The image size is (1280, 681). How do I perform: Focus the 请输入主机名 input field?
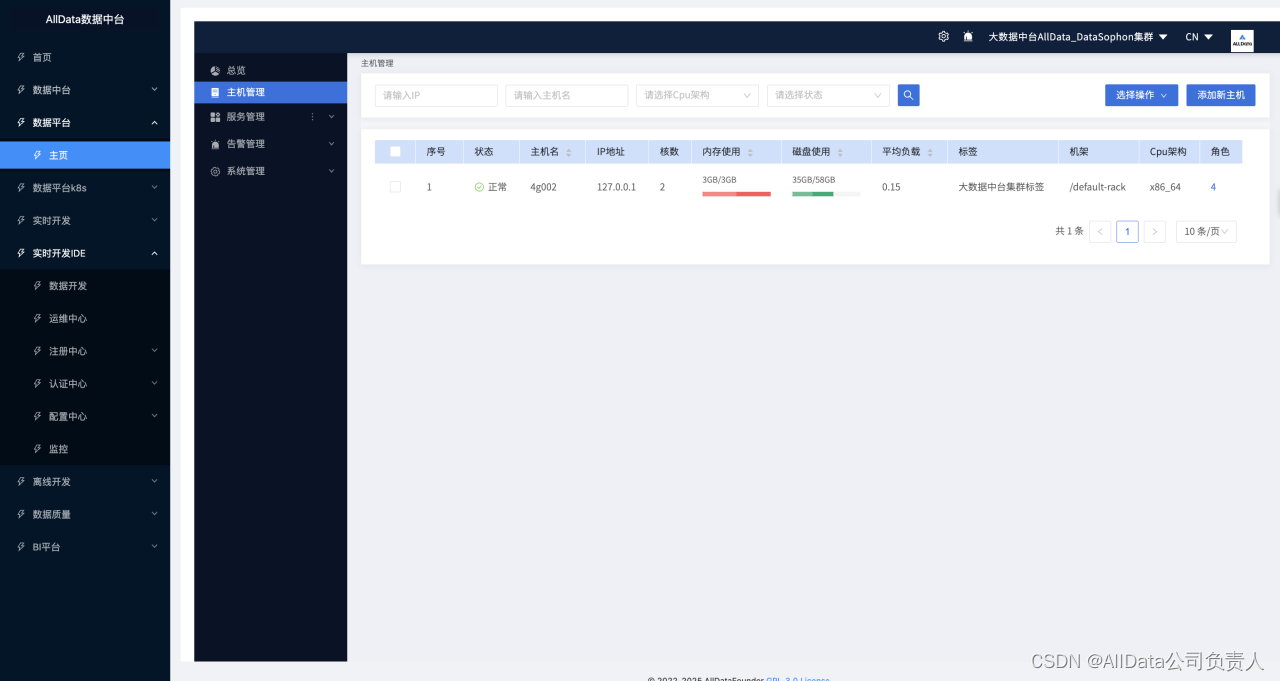pyautogui.click(x=567, y=95)
